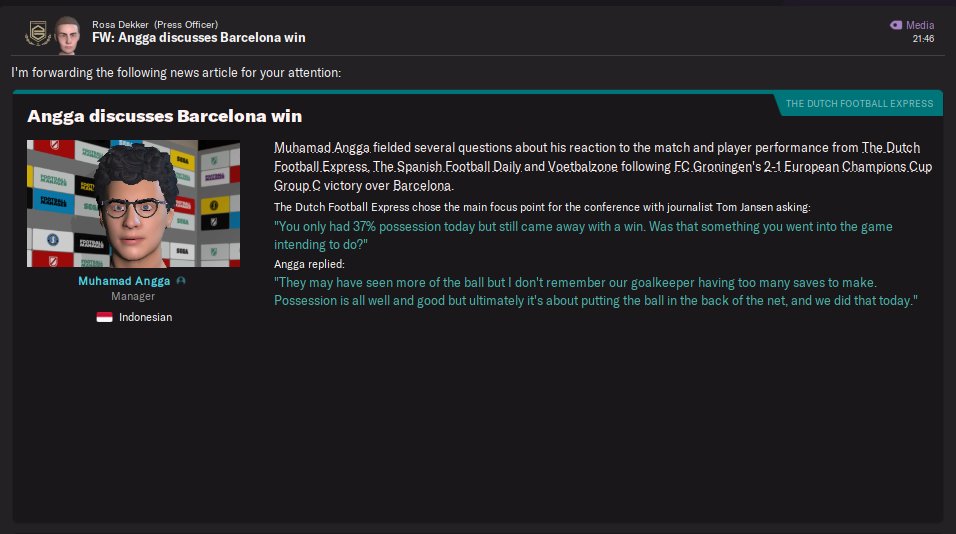This screenshot has width=956, height=534.
Task: Click the '37% possession' journalist question
Action: click(x=583, y=235)
